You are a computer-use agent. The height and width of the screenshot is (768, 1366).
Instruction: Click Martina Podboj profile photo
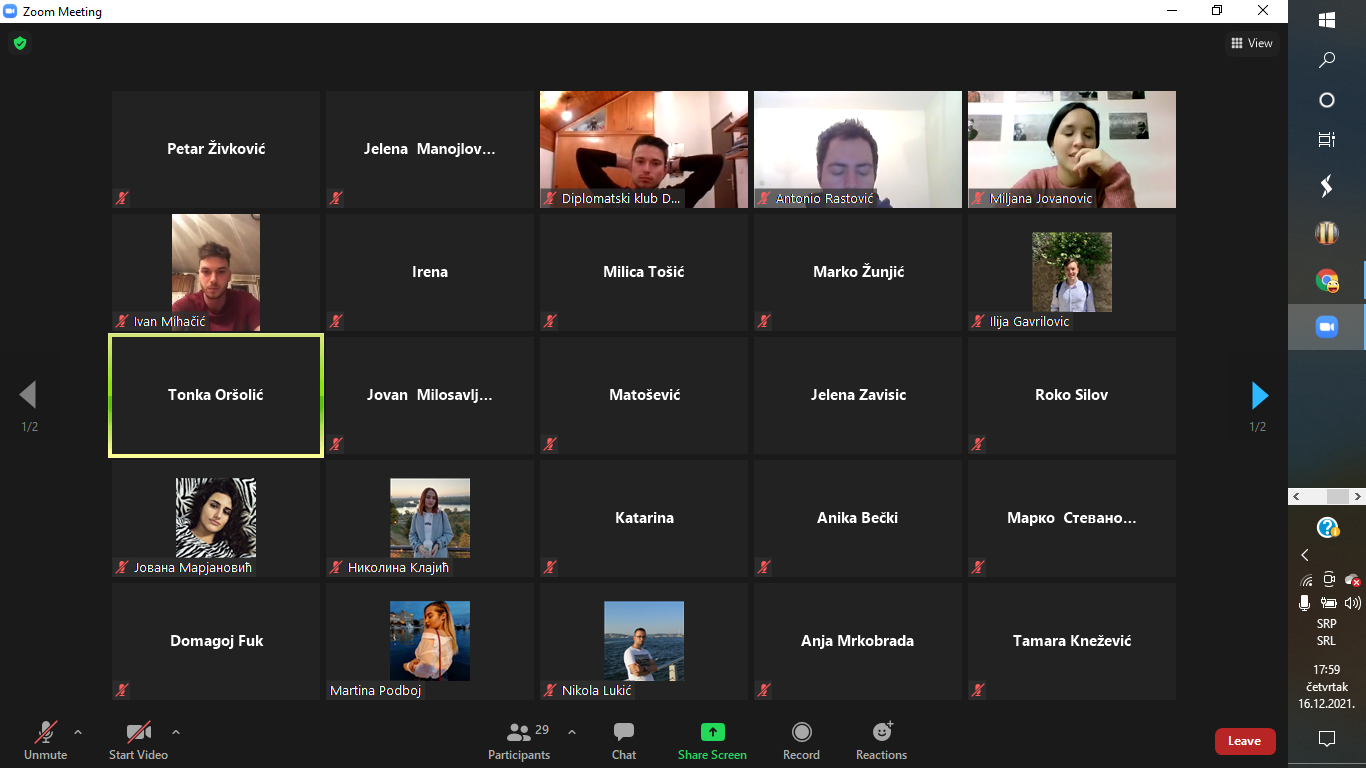pyautogui.click(x=430, y=640)
